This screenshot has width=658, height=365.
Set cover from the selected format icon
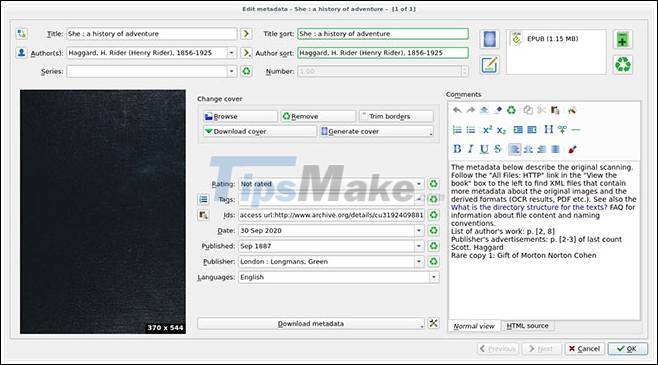(x=489, y=39)
